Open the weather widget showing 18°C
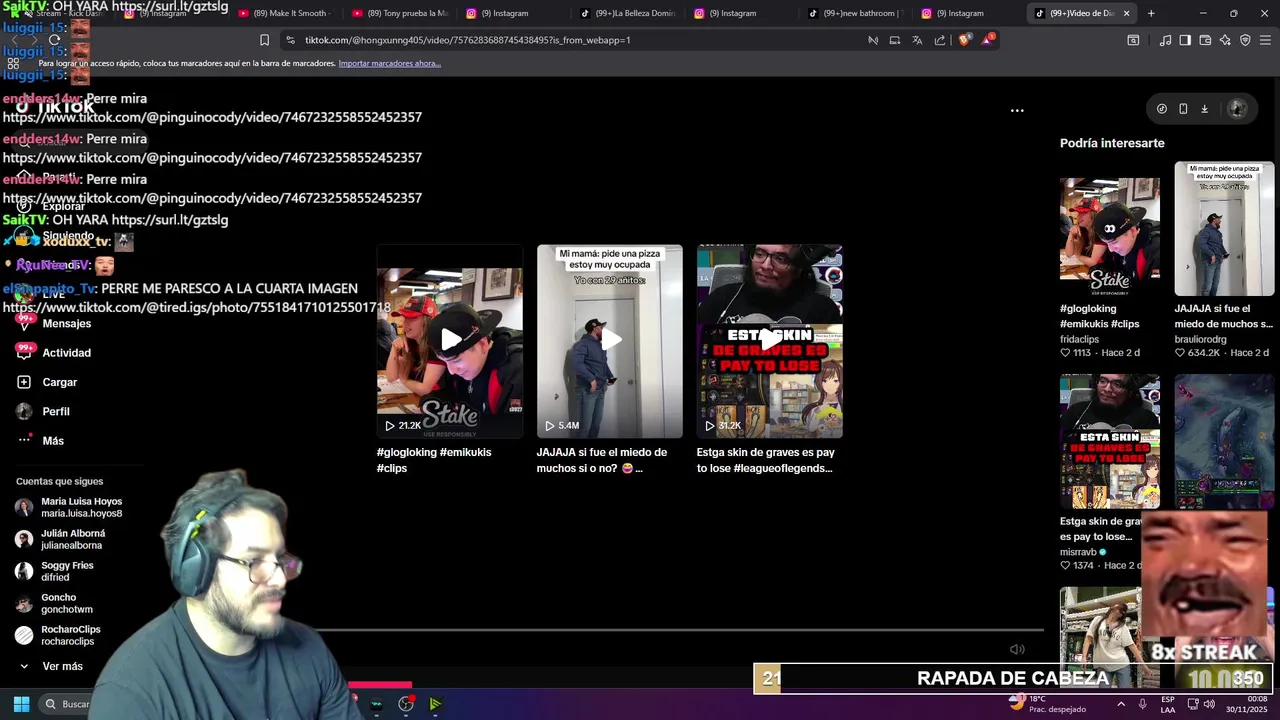 coord(1047,704)
